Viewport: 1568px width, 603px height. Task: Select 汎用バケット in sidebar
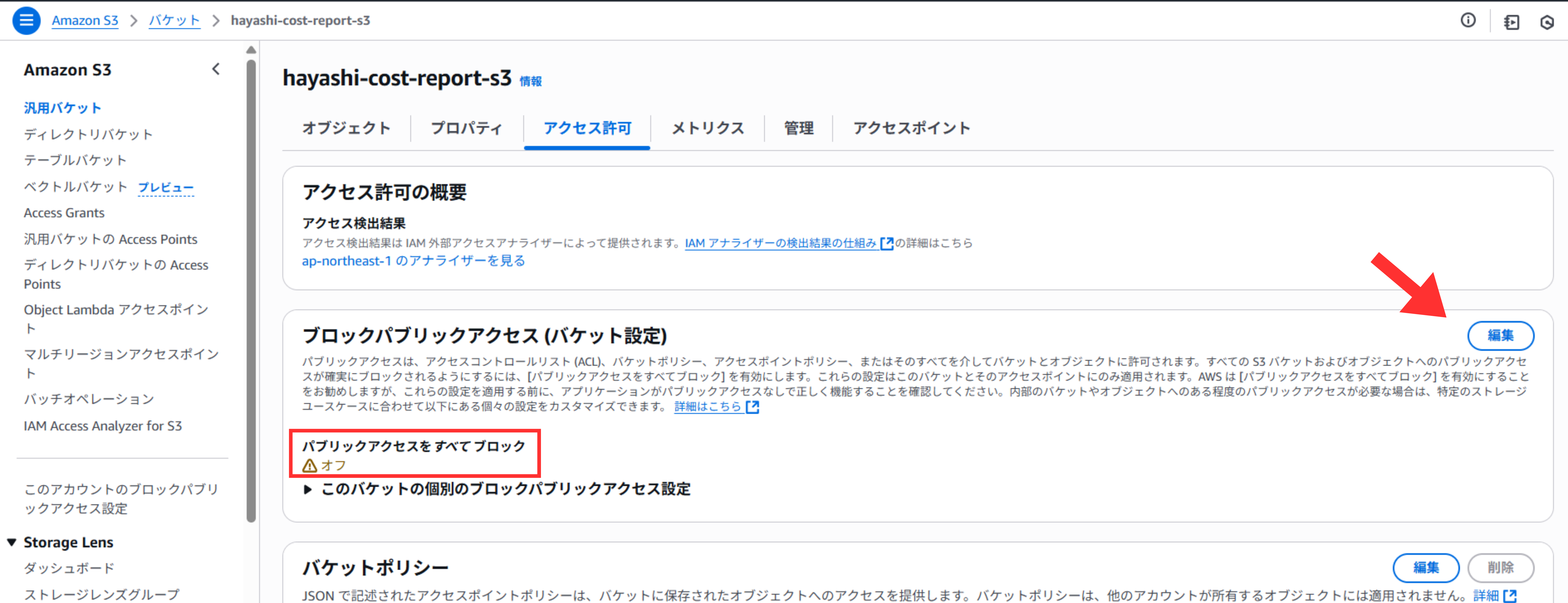tap(62, 108)
